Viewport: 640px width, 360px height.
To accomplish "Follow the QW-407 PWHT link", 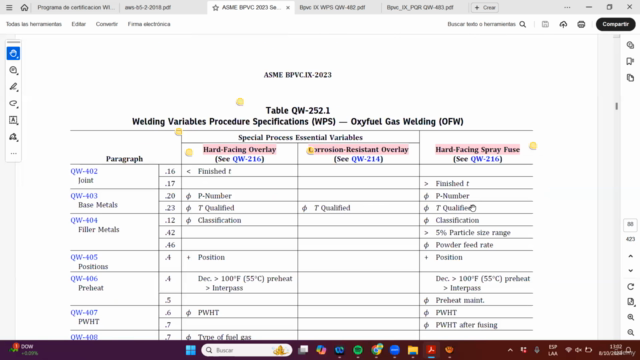I will click(x=84, y=313).
